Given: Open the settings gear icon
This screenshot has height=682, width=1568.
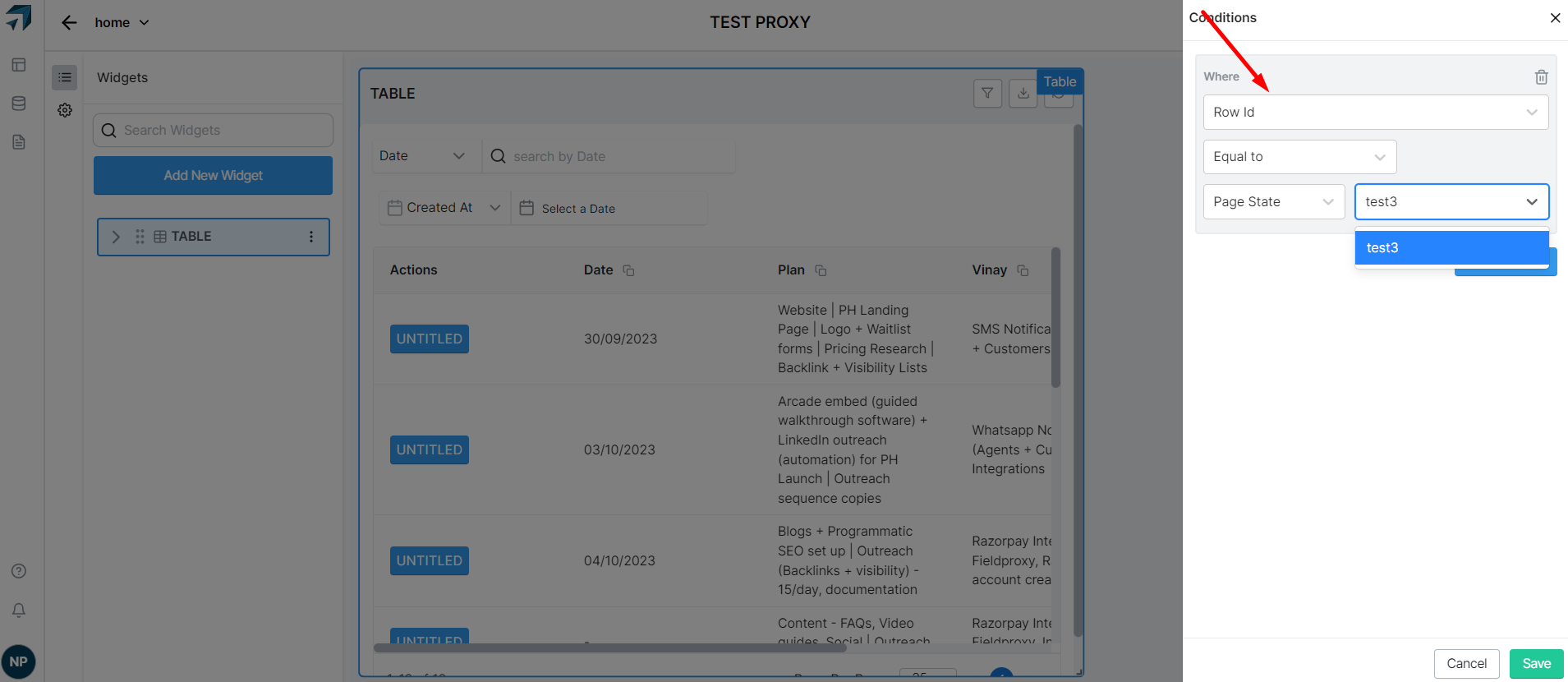Looking at the screenshot, I should pyautogui.click(x=65, y=110).
